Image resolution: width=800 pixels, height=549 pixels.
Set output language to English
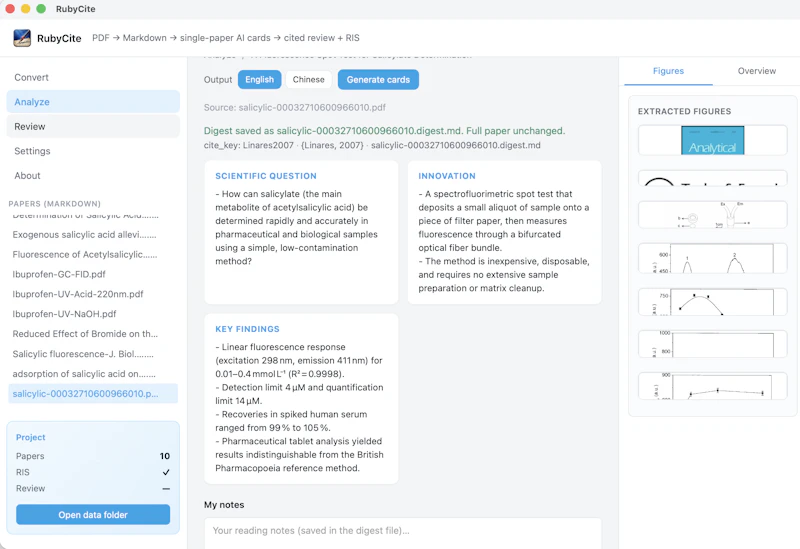tap(259, 80)
